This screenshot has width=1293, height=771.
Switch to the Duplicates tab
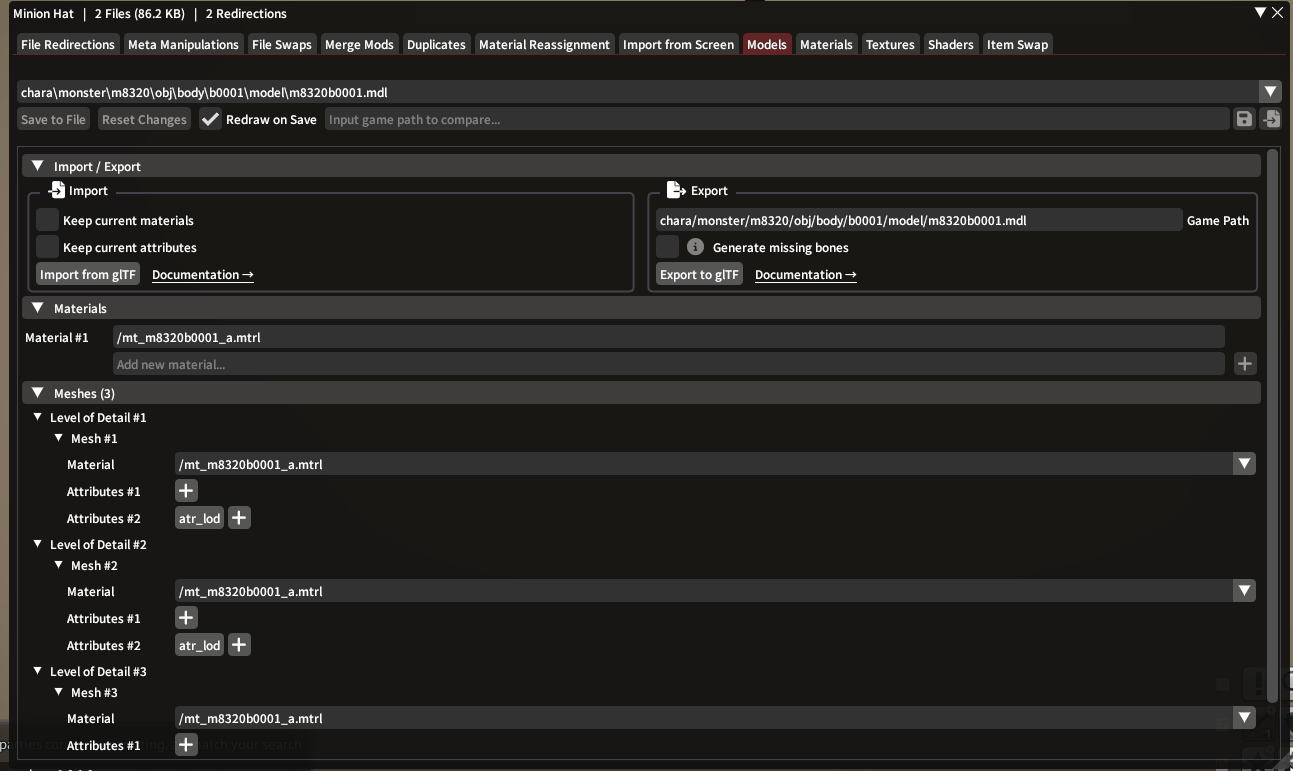(x=436, y=44)
